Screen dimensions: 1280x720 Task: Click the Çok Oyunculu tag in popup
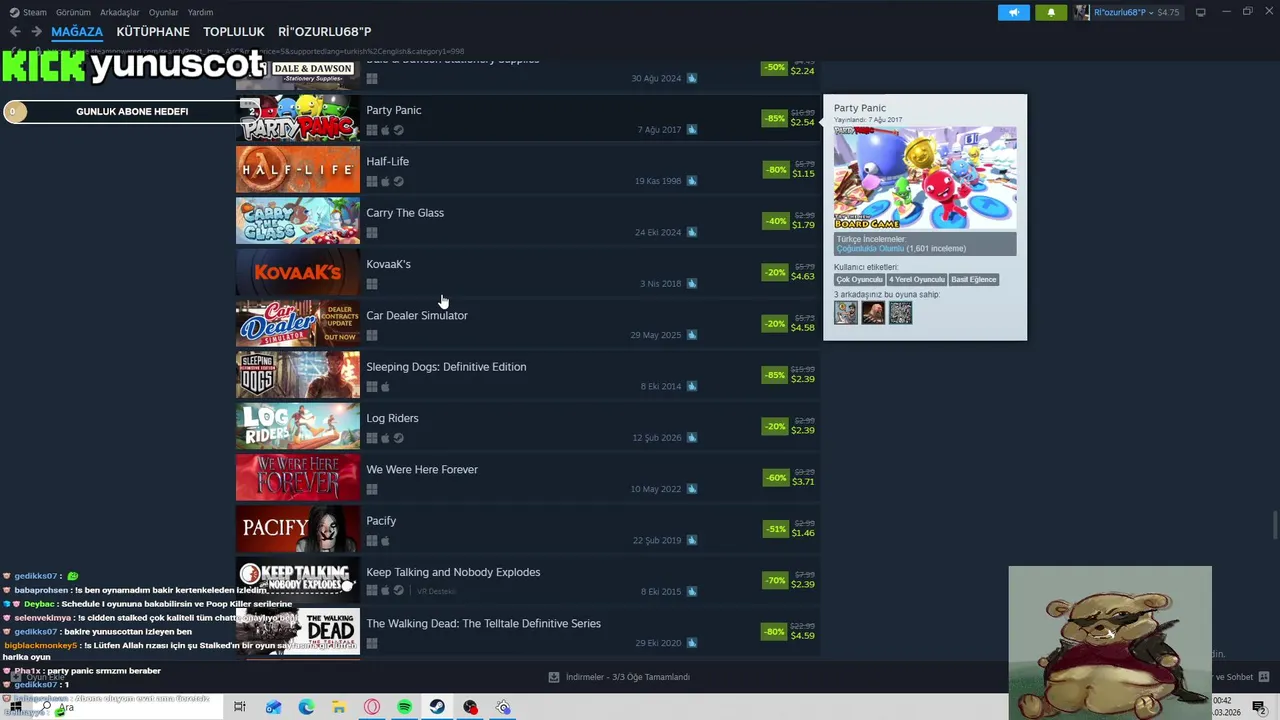click(859, 280)
